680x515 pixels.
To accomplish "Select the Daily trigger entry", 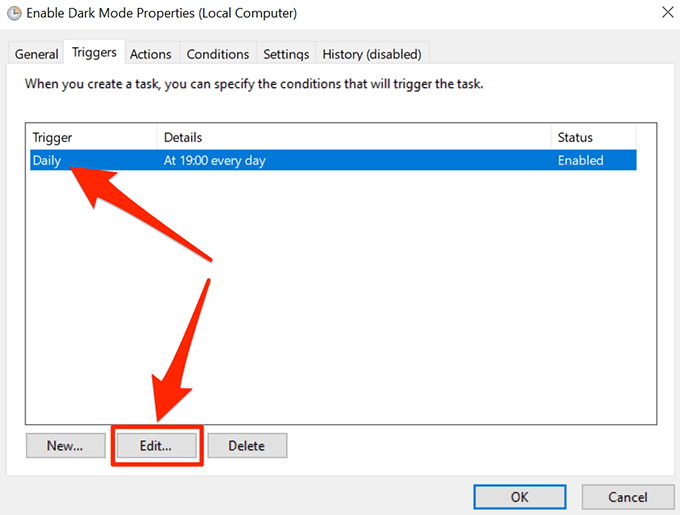I will click(48, 160).
